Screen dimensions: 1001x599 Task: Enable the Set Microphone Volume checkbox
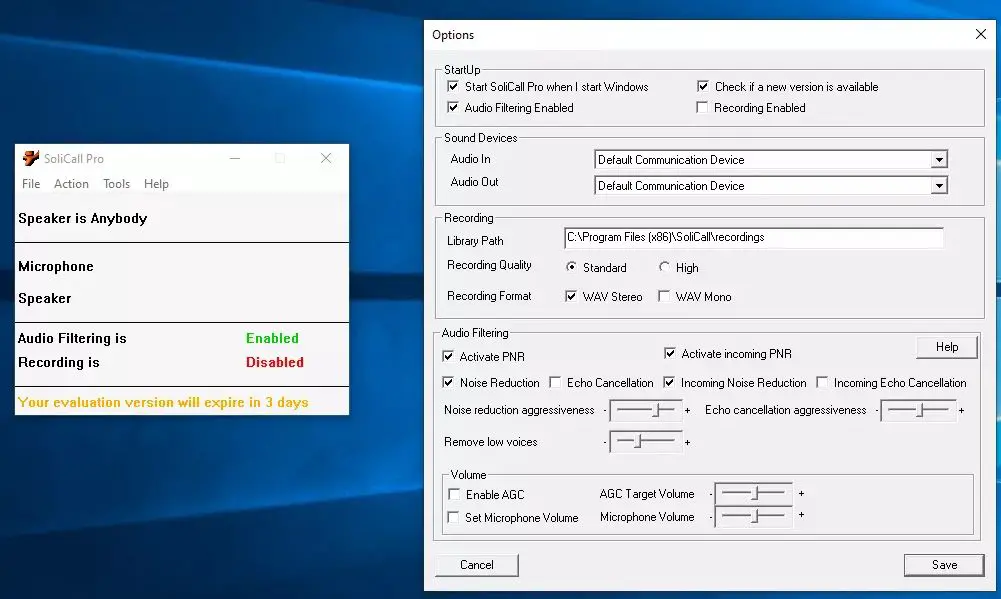coord(453,517)
